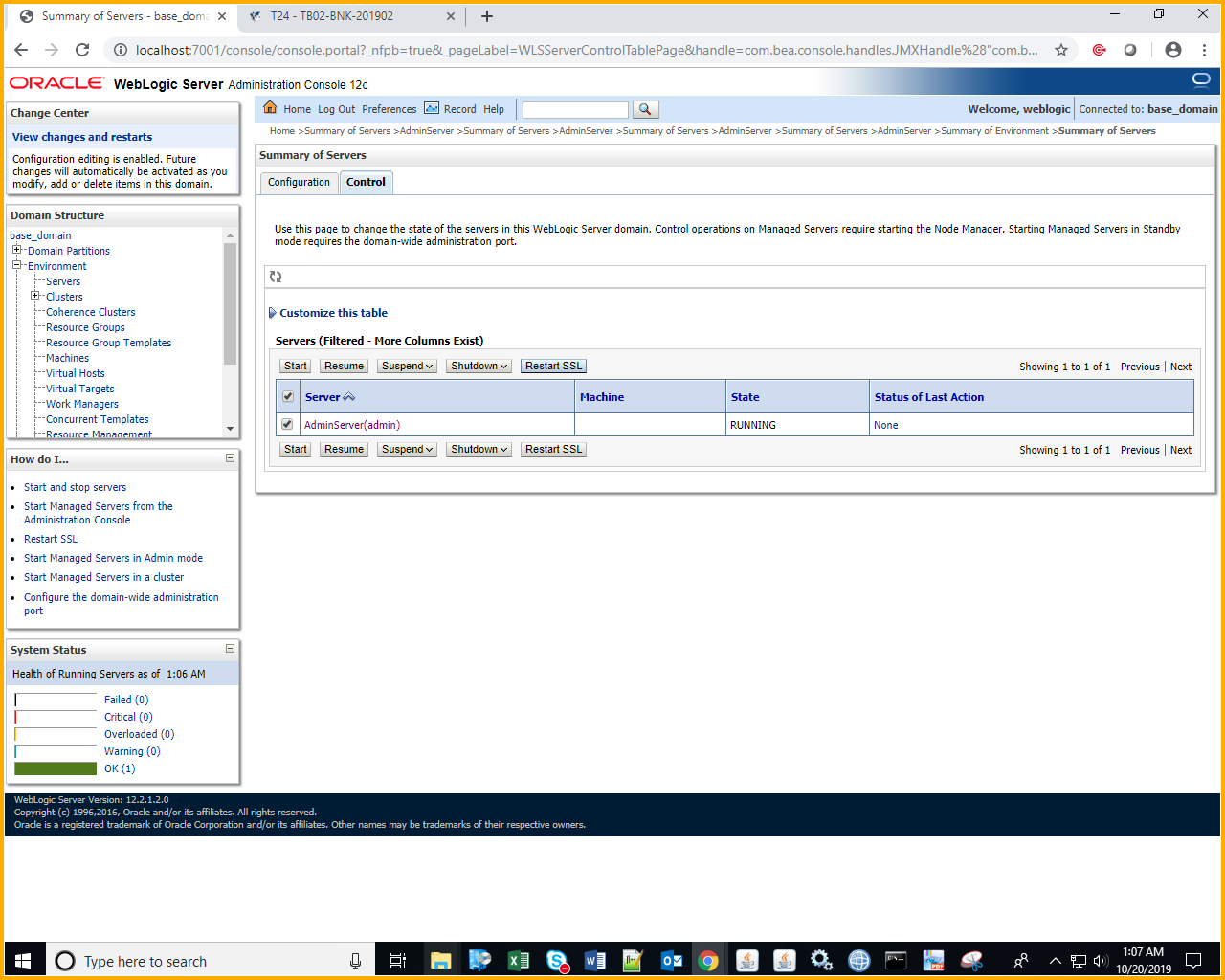The width and height of the screenshot is (1225, 980).
Task: Open the top Shutdown dropdown
Action: [479, 366]
